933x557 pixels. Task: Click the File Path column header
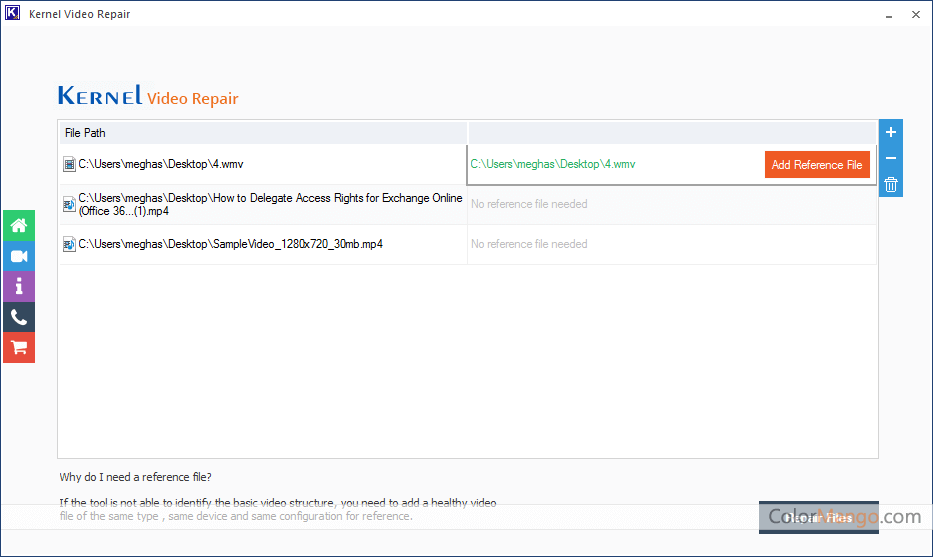pos(86,133)
